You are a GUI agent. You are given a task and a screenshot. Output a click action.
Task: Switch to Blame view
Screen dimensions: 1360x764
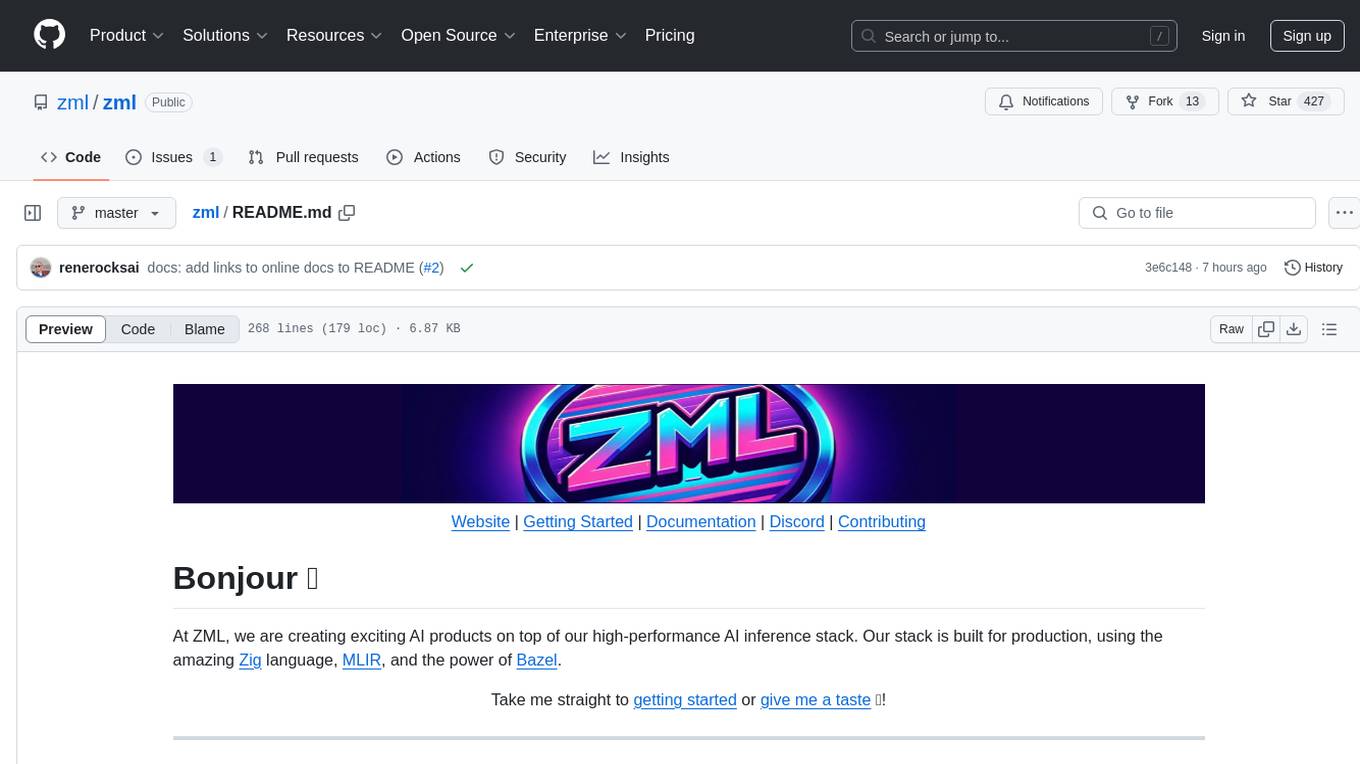pos(204,329)
